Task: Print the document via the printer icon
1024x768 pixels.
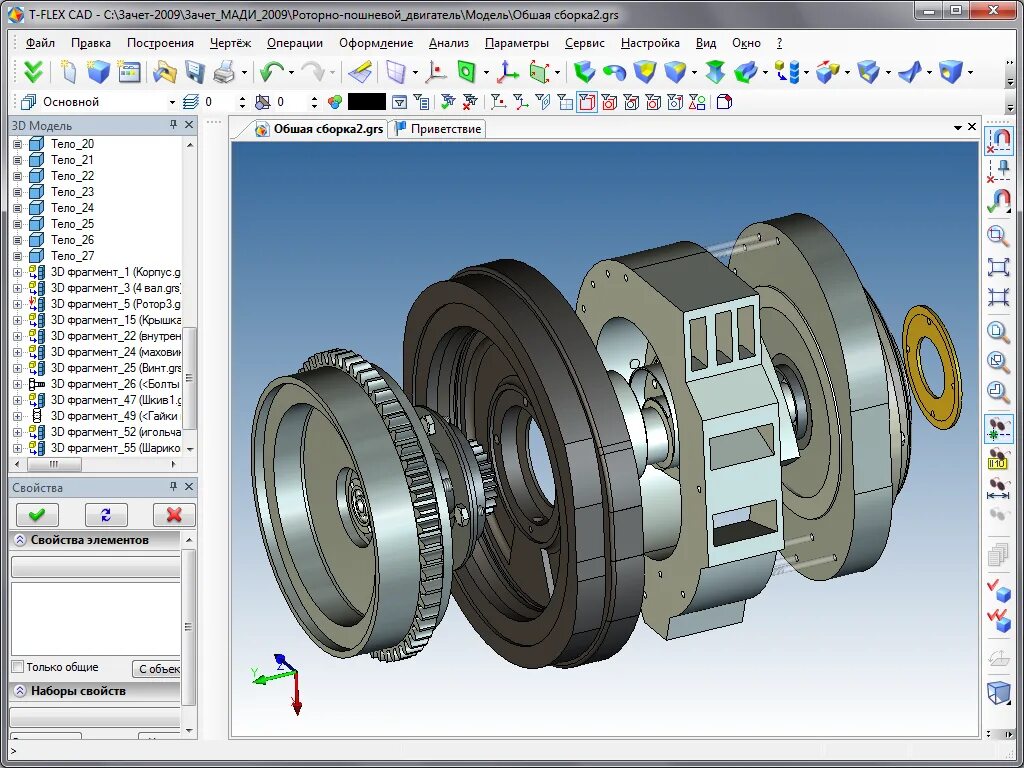Action: 224,72
